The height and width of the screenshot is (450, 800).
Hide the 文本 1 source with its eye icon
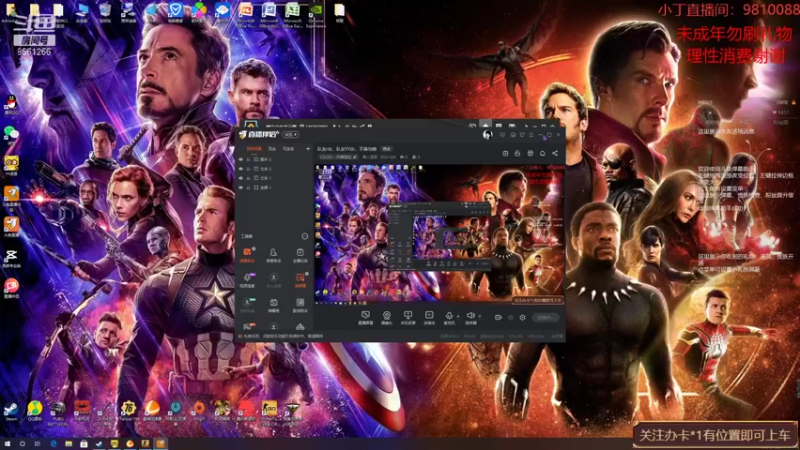click(x=241, y=178)
